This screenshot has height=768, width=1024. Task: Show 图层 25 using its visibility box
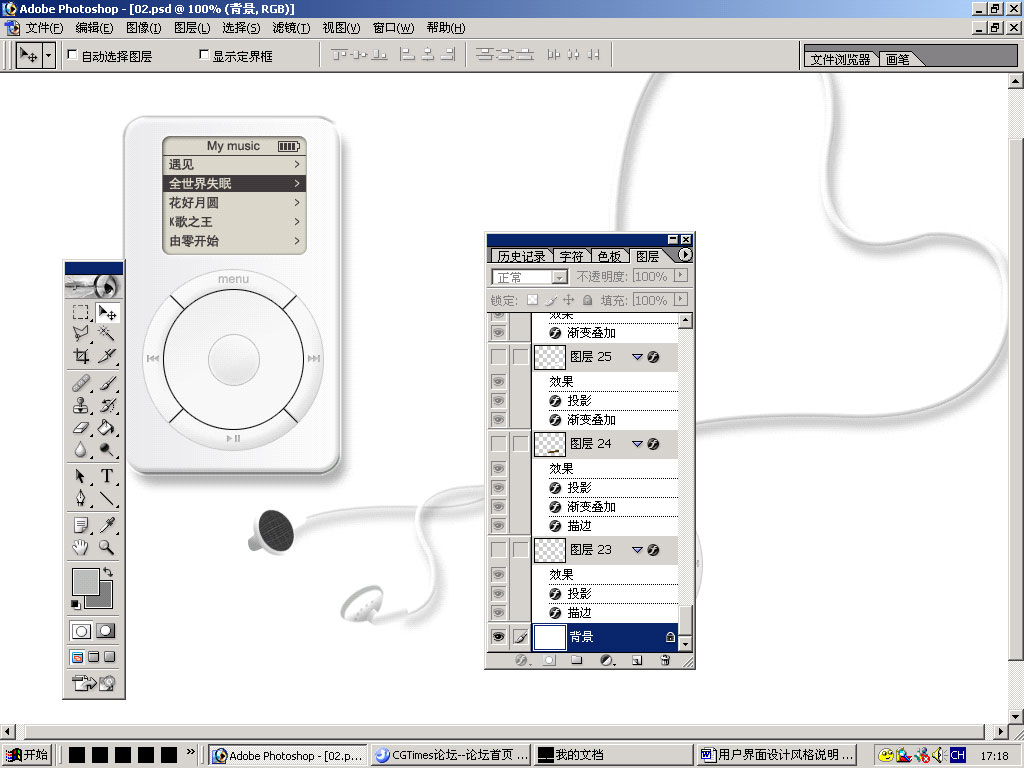[498, 357]
